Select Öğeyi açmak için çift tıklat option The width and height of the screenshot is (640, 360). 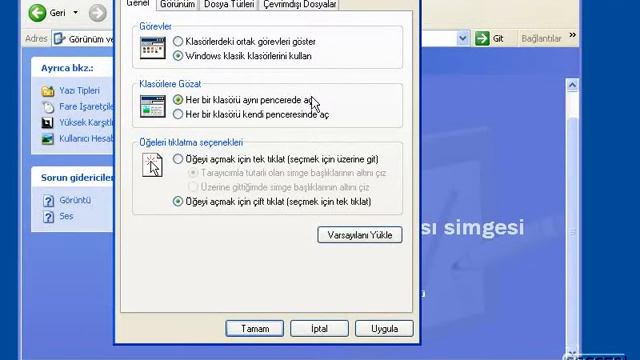click(272, 202)
